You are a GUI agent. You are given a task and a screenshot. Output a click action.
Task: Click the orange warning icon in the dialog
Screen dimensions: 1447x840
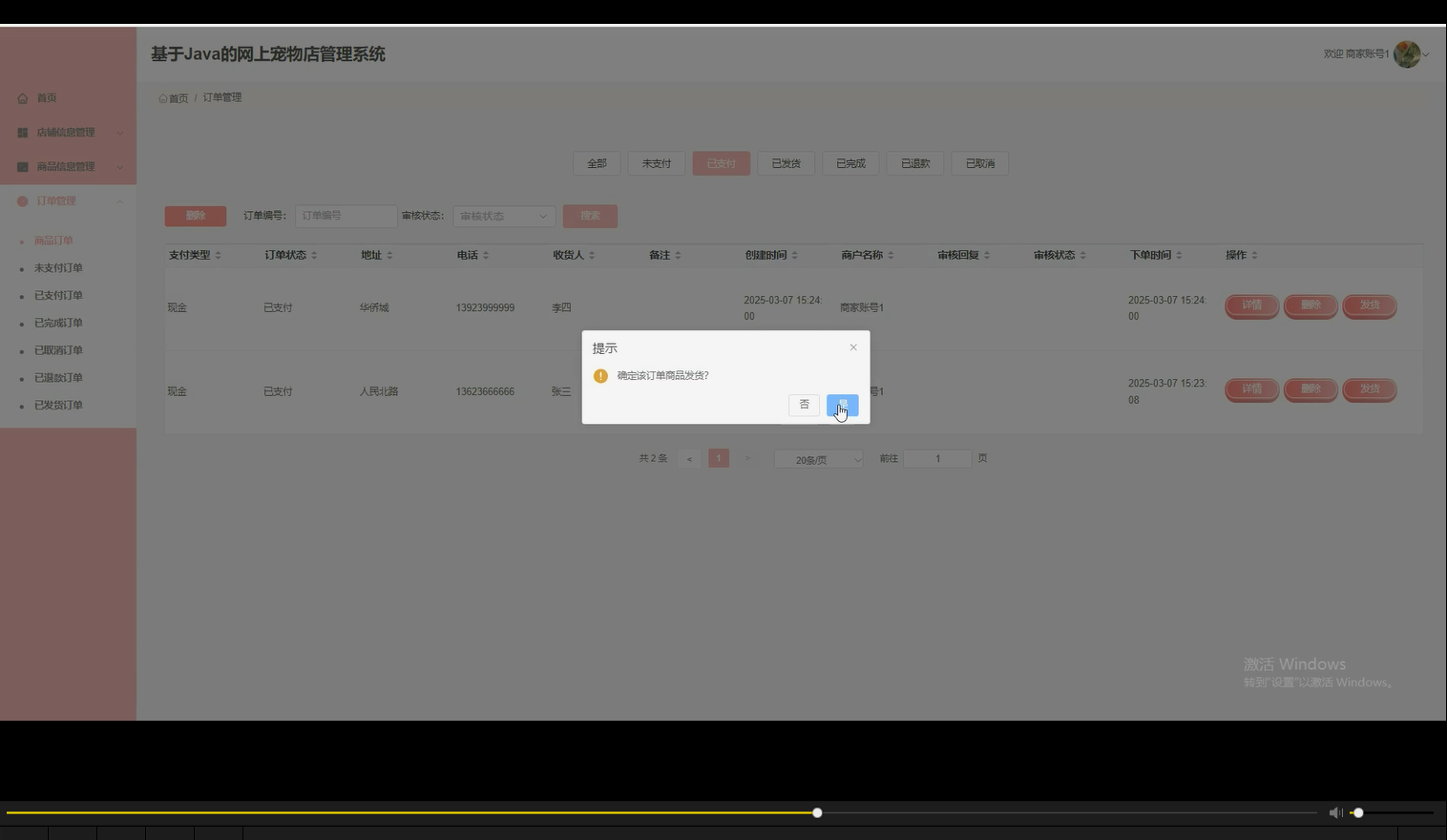tap(600, 376)
